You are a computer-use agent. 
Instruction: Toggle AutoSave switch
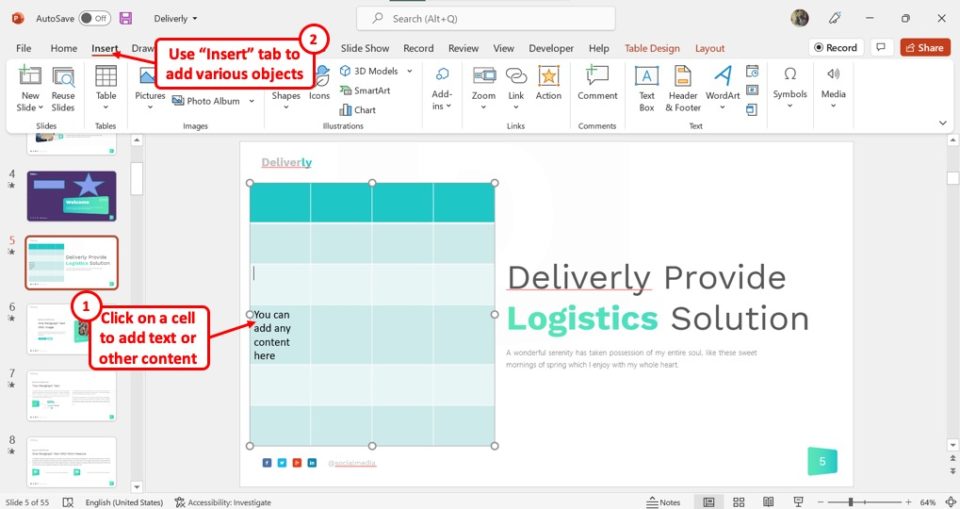(x=94, y=18)
